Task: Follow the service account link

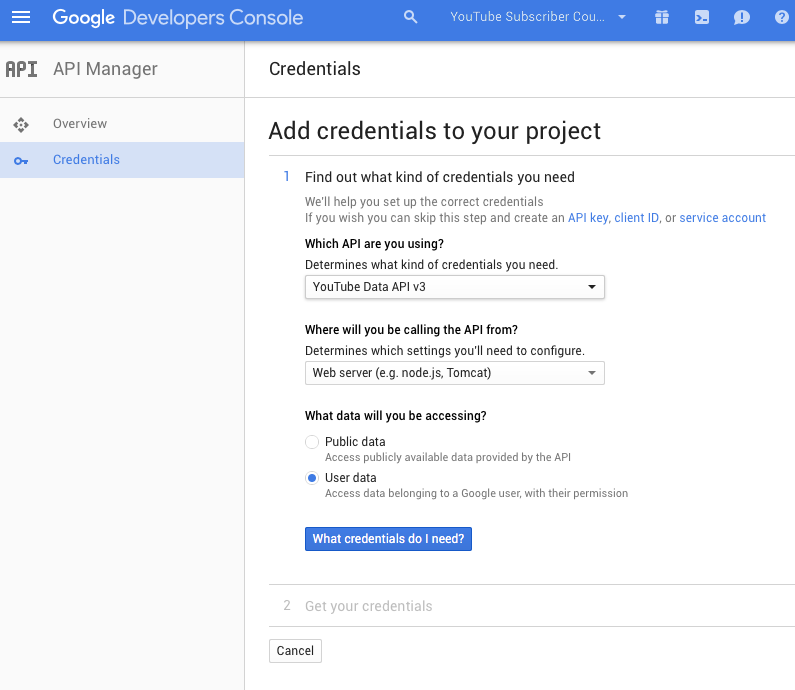Action: [x=722, y=217]
